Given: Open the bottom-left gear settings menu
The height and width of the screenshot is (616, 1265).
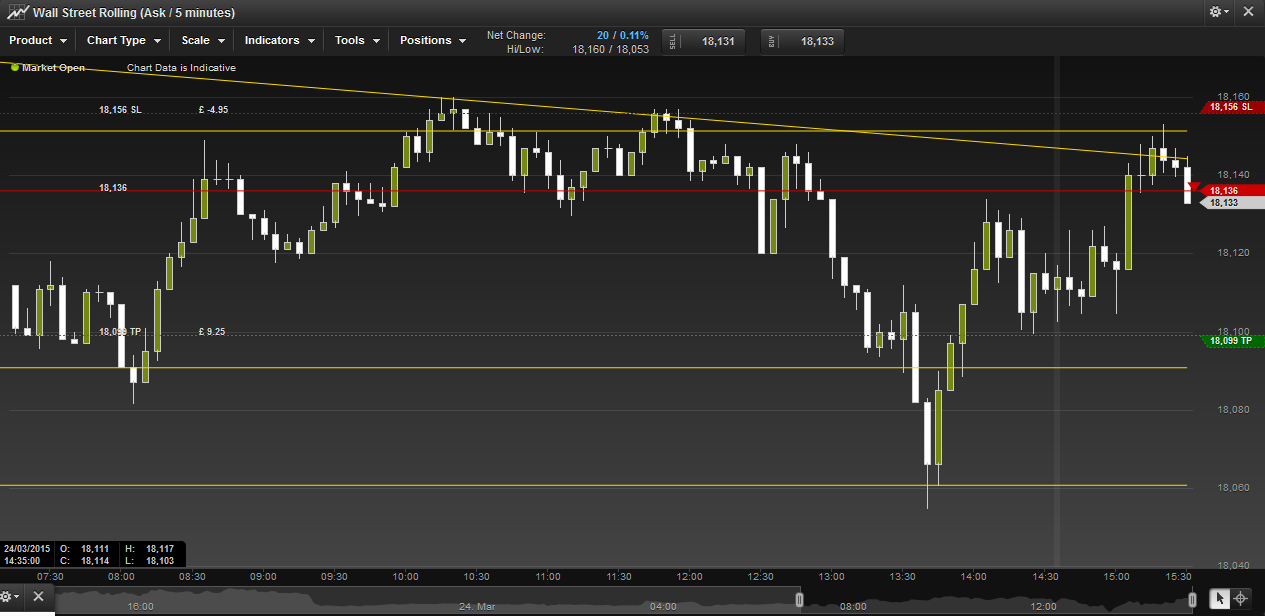Looking at the screenshot, I should pos(9,597).
